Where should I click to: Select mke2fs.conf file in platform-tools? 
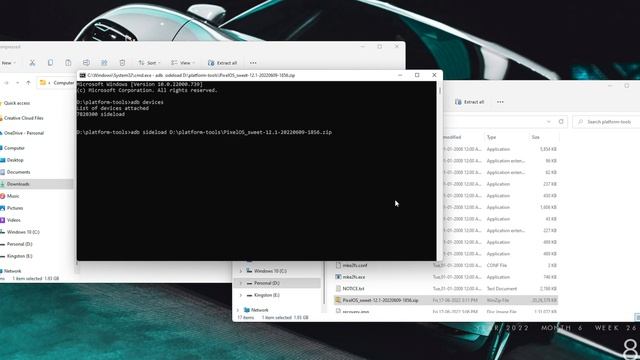click(354, 265)
